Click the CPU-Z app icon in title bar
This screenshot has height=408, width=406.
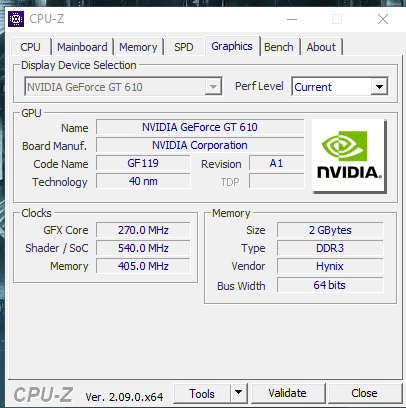(x=16, y=19)
